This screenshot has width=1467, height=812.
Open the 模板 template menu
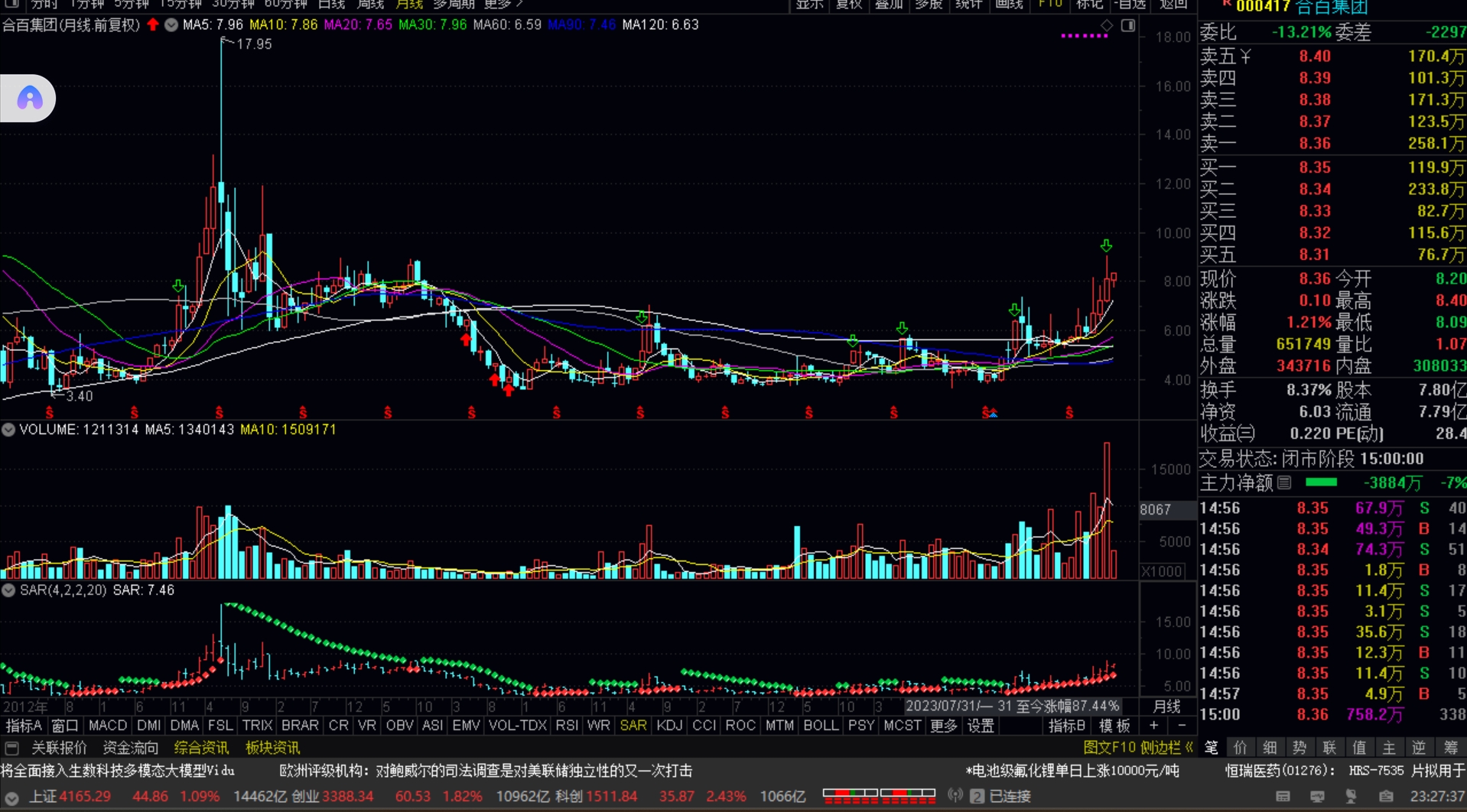pyautogui.click(x=1114, y=726)
